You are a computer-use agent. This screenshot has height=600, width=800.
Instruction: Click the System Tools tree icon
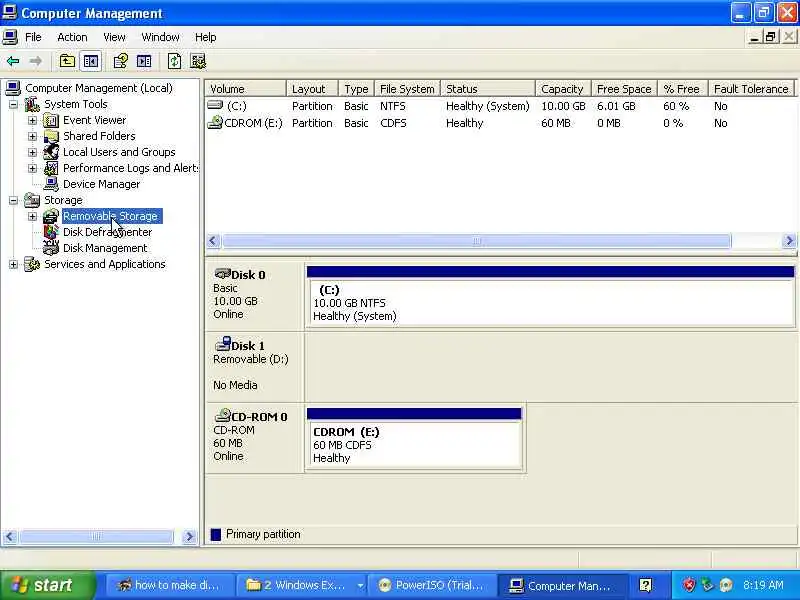[32, 104]
